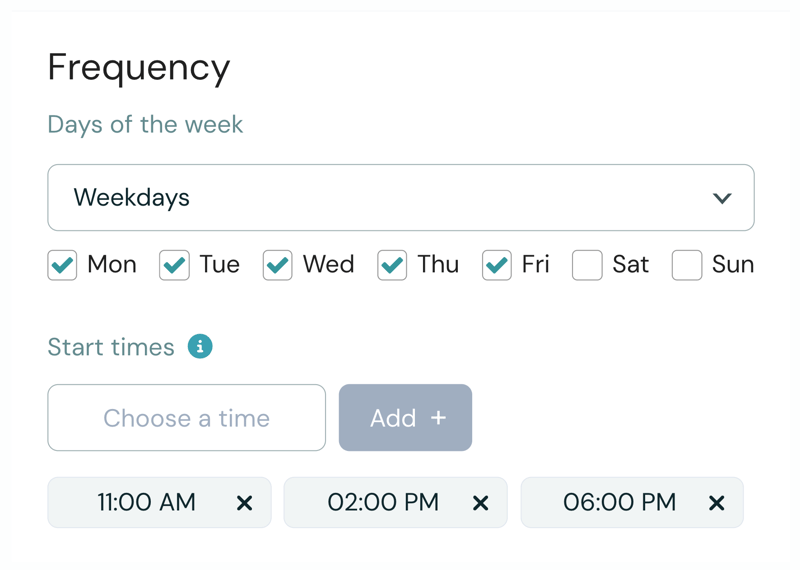
Task: Toggle the Tue checkbox off
Action: click(175, 265)
